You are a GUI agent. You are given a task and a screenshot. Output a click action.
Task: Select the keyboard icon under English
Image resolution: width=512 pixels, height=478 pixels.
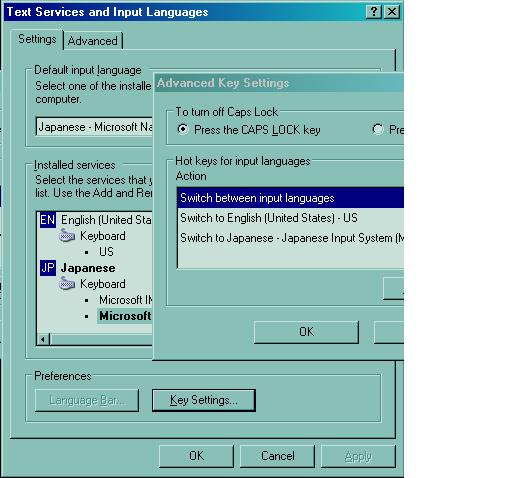pyautogui.click(x=67, y=236)
